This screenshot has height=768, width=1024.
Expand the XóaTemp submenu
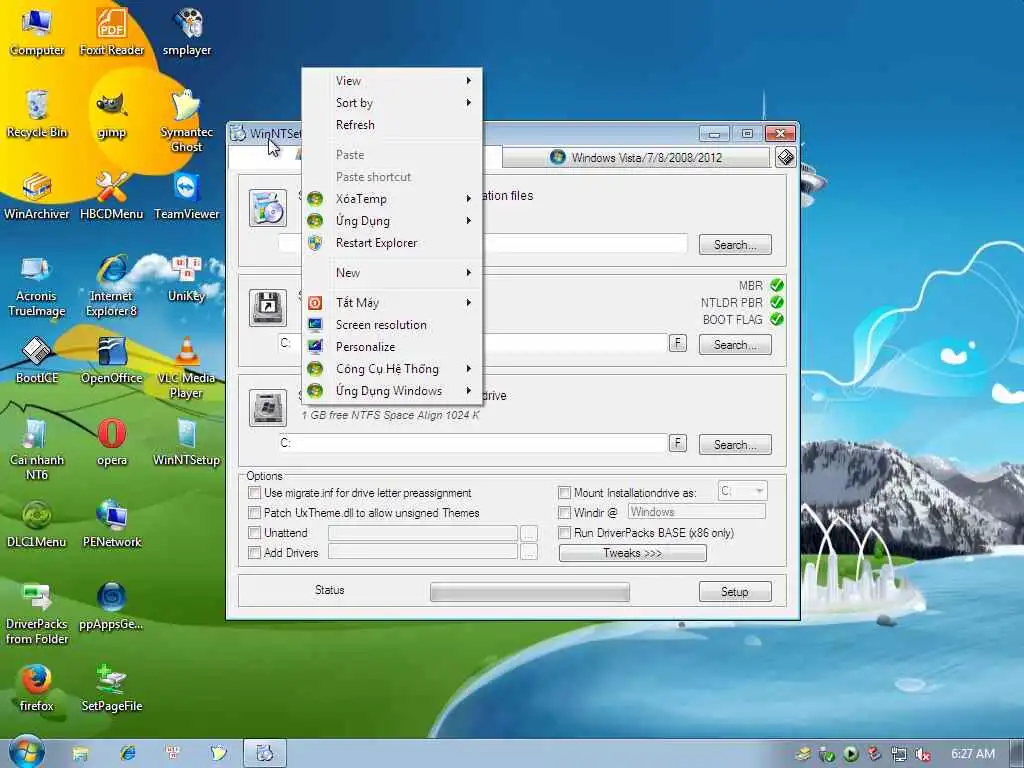pos(392,199)
